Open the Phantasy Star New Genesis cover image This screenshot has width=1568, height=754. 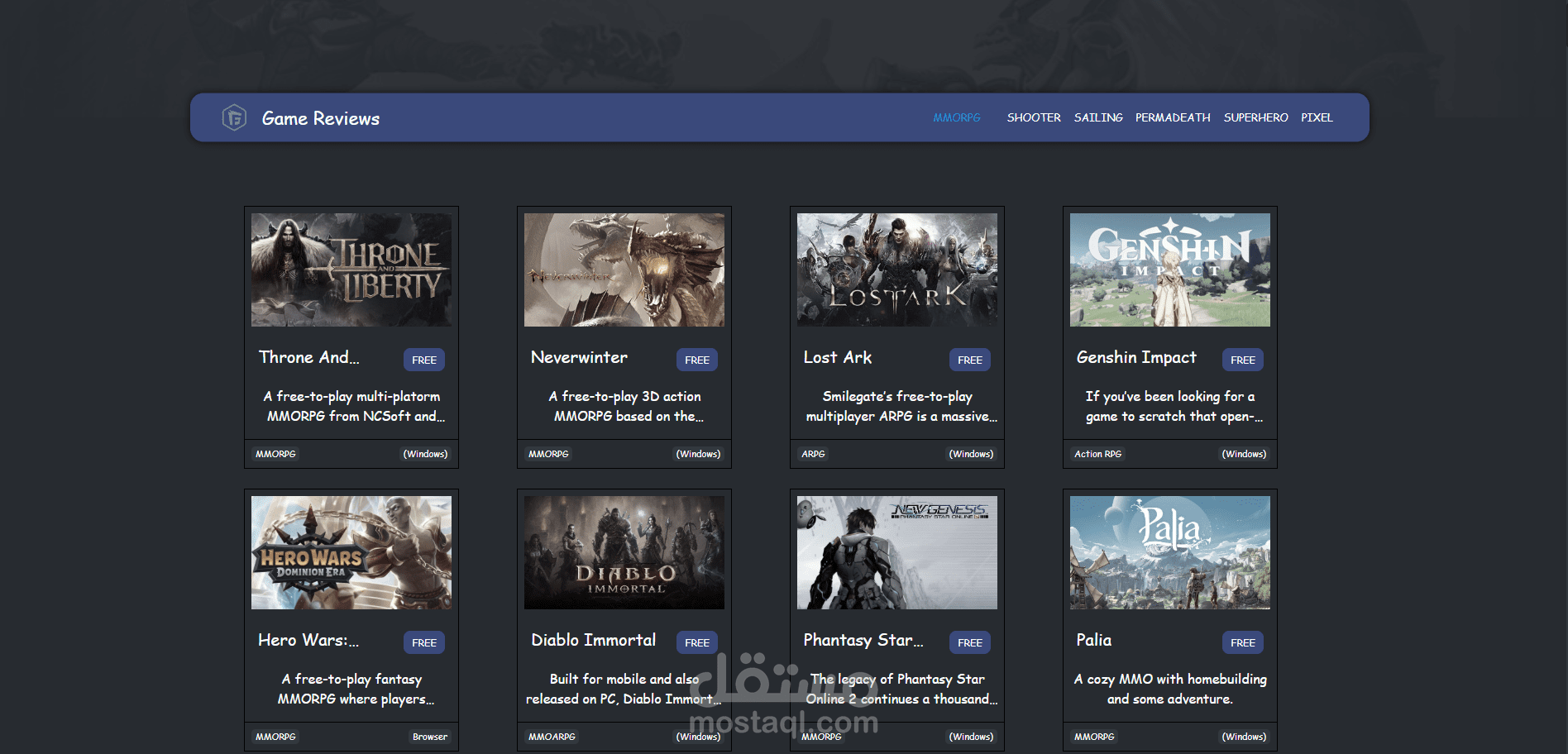pyautogui.click(x=897, y=552)
